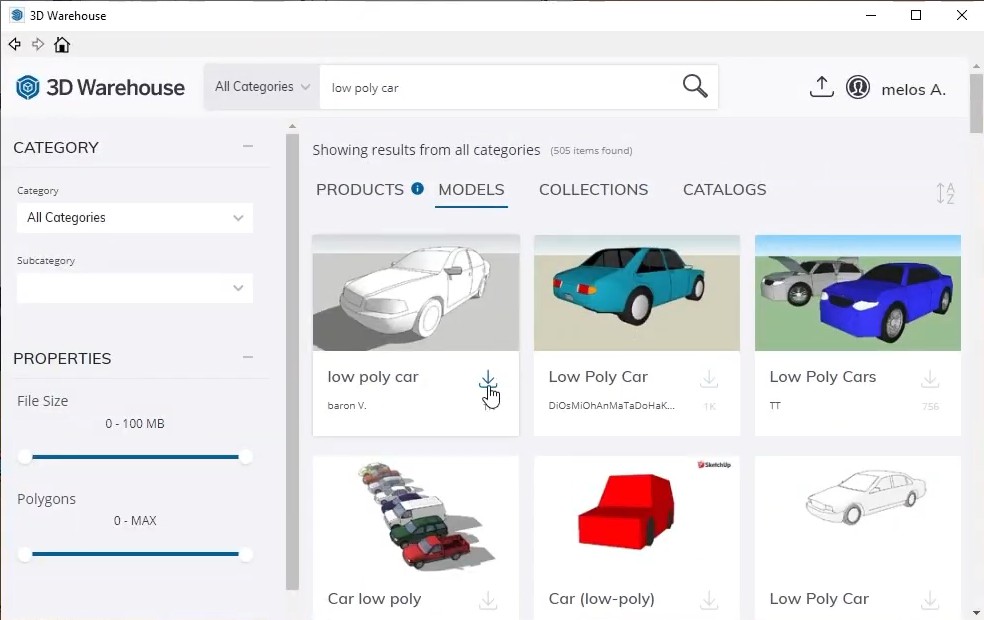Open the All Categories dropdown beside the search box
Viewport: 984px width, 620px height.
tap(262, 87)
